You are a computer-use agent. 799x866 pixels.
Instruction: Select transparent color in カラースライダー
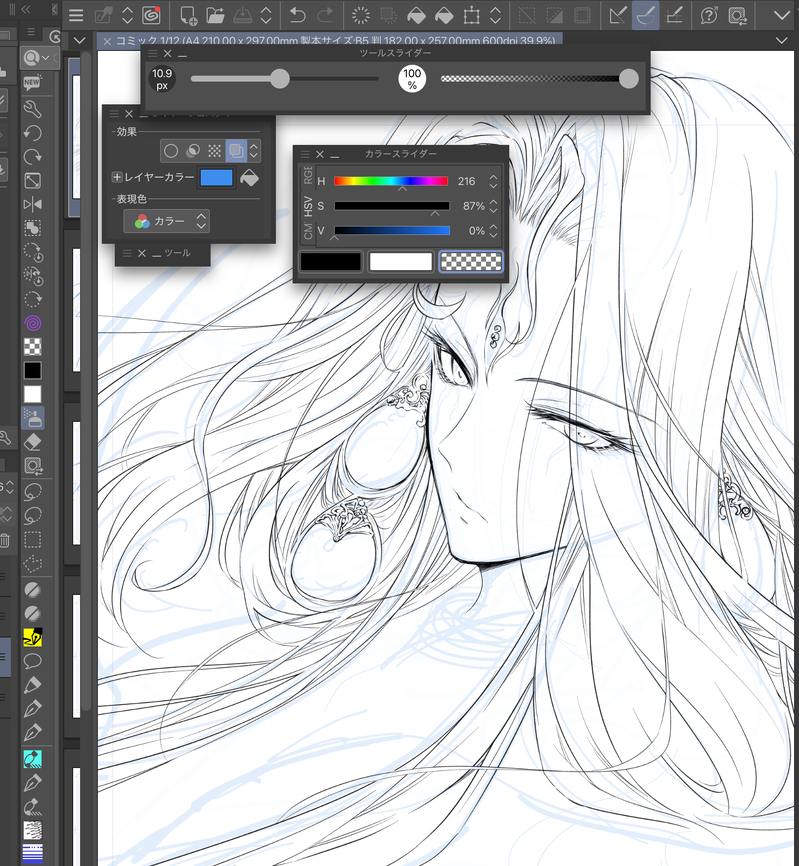coord(471,262)
